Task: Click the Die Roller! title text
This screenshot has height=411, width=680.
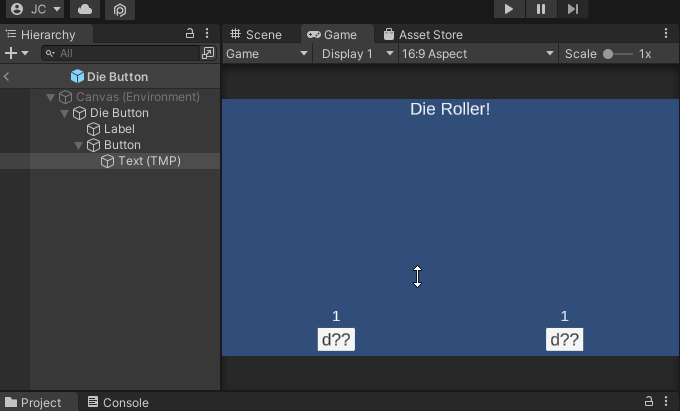Action: pyautogui.click(x=450, y=109)
